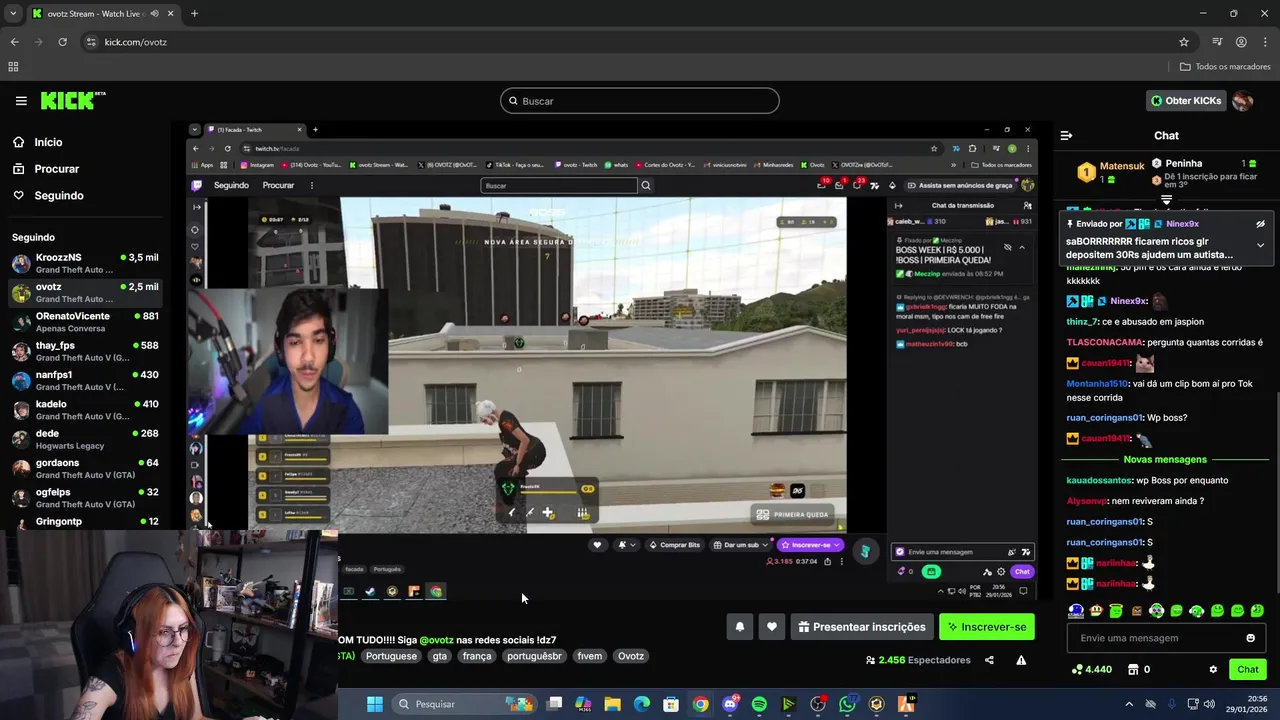Image resolution: width=1280 pixels, height=720 pixels.
Task: Hide the pinned message from Ninex9x
Action: (x=1260, y=224)
